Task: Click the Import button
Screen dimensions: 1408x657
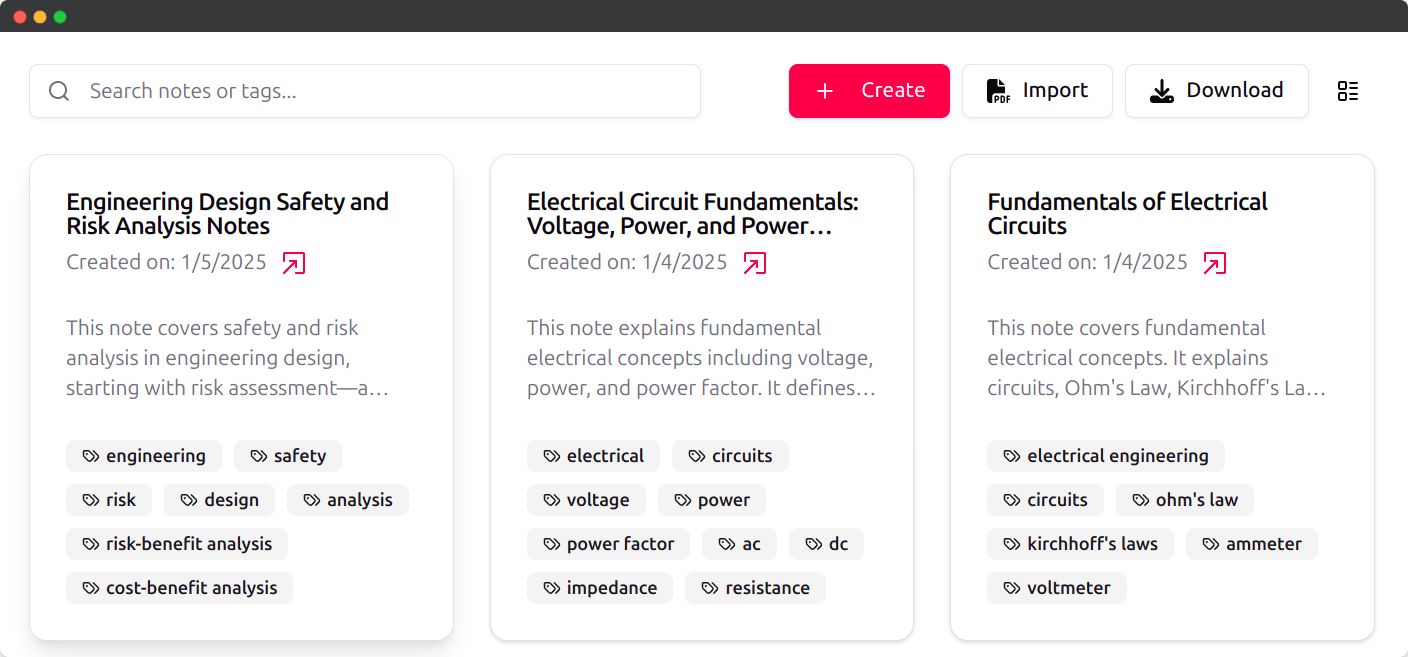Action: (1037, 91)
